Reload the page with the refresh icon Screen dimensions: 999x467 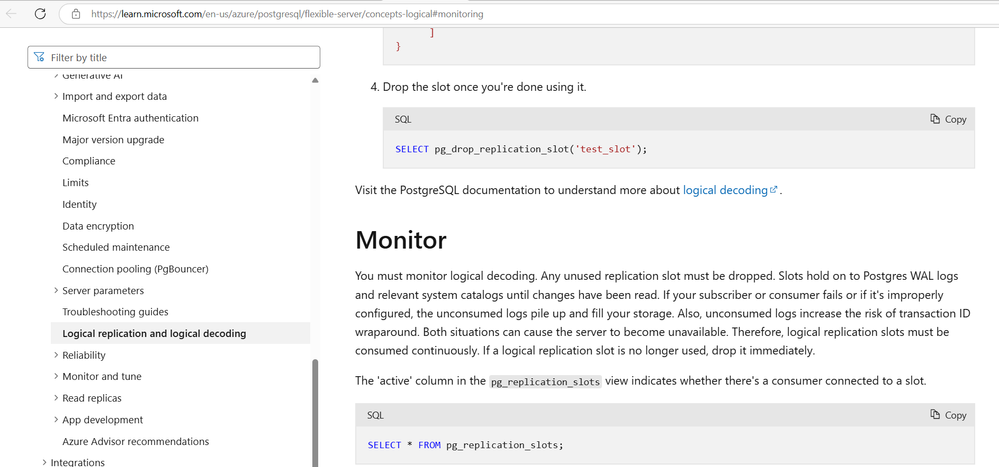tap(40, 13)
